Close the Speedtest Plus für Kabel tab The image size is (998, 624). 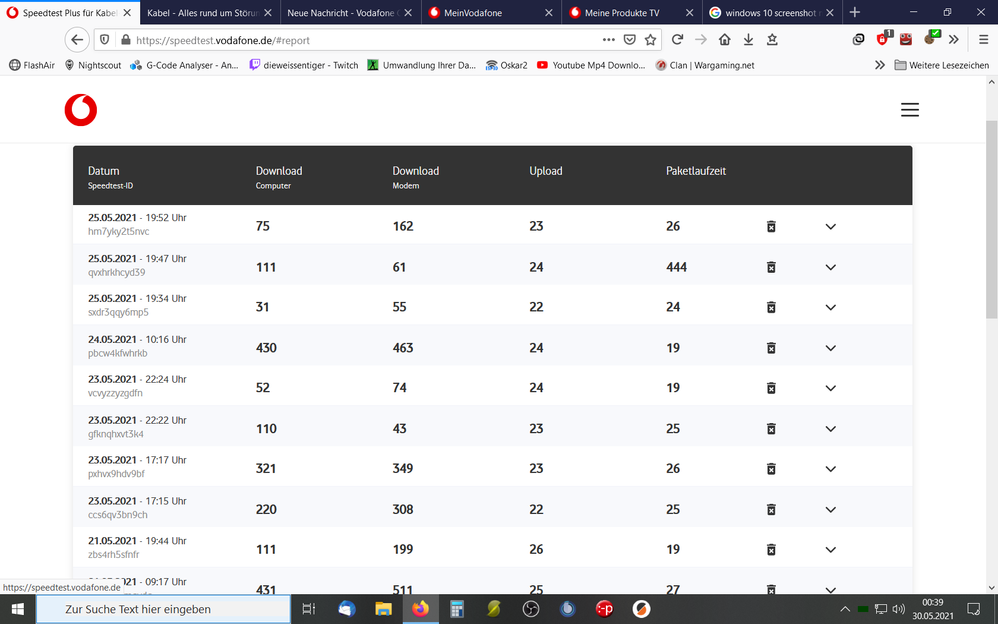pyautogui.click(x=127, y=13)
